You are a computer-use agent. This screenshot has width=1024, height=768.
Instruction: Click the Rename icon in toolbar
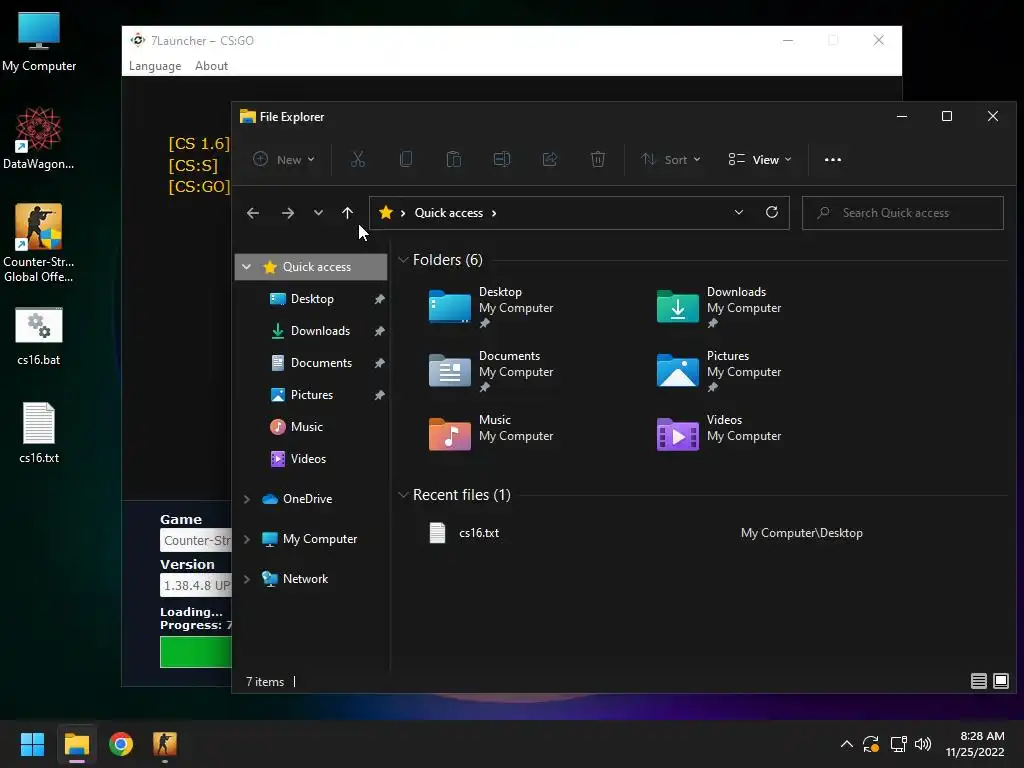[x=502, y=159]
